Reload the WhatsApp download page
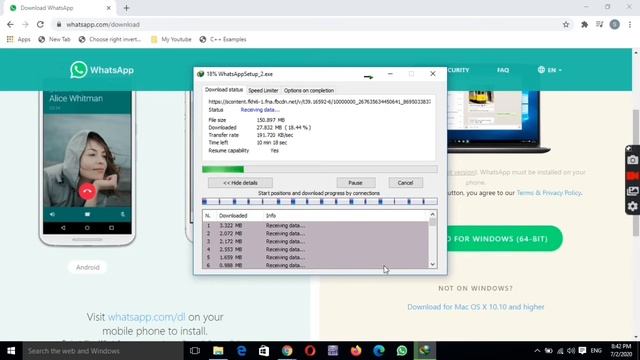 40,24
